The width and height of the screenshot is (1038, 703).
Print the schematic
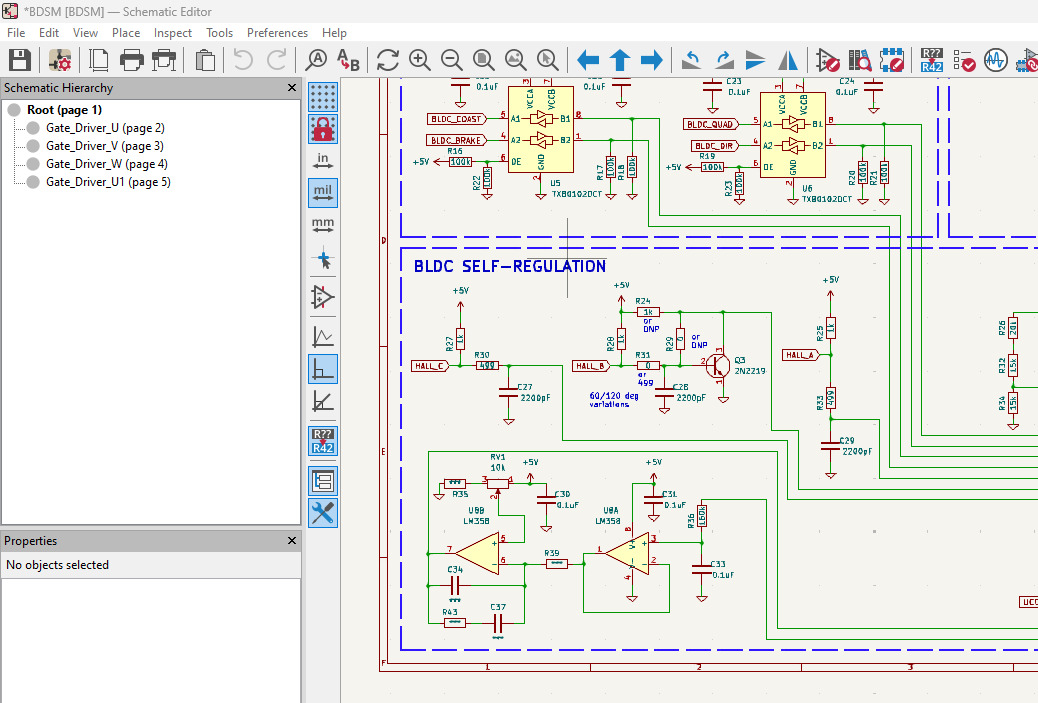coord(131,60)
